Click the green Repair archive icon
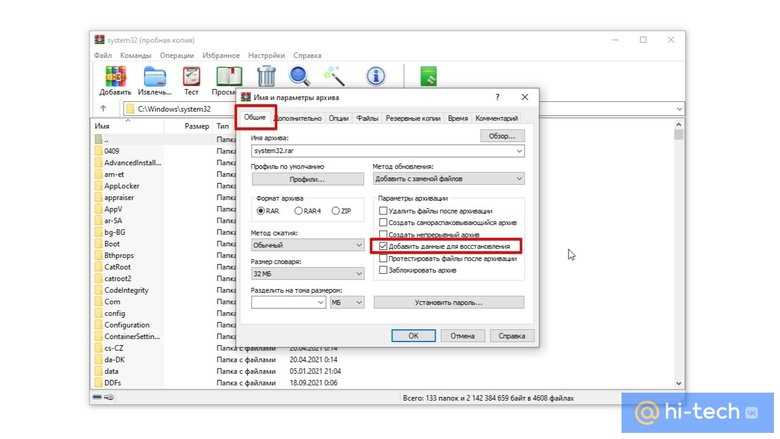The width and height of the screenshot is (780, 439). 428,76
